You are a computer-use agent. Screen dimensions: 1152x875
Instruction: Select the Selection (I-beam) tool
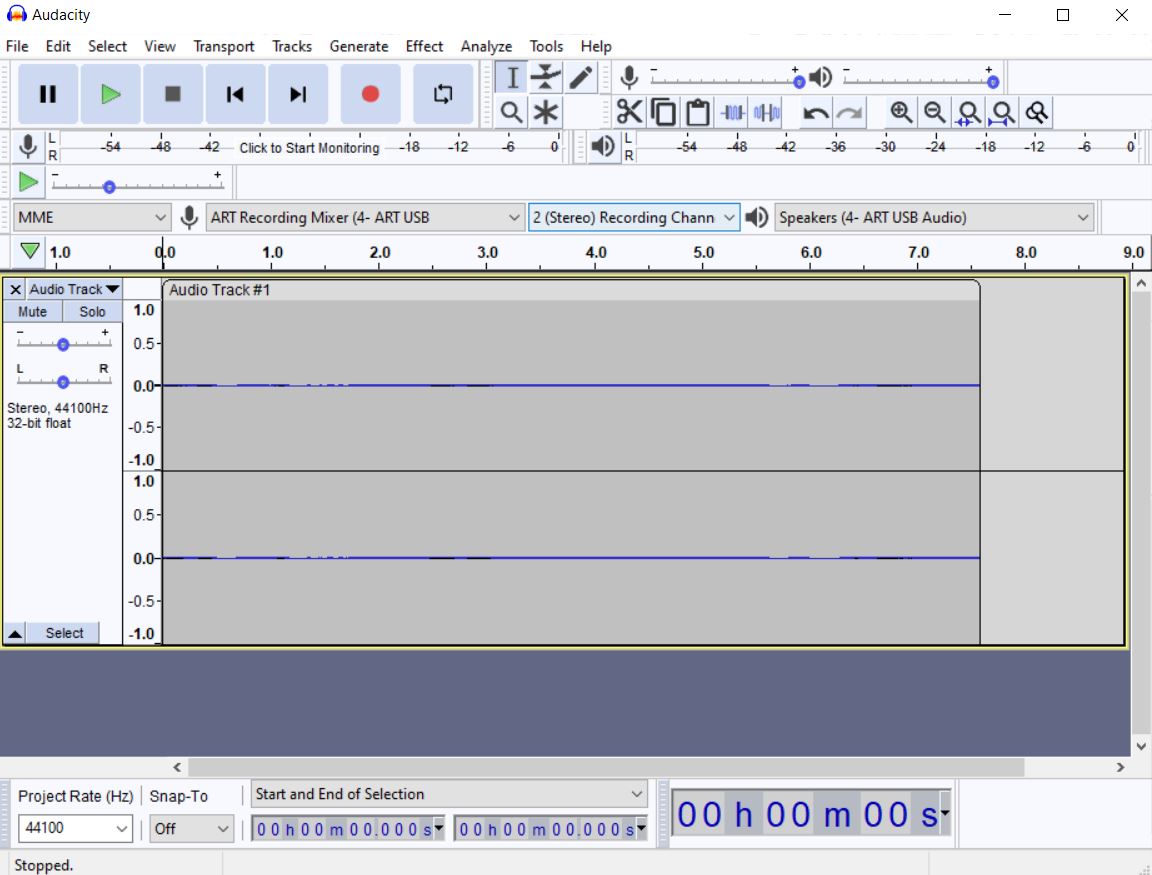coord(512,77)
